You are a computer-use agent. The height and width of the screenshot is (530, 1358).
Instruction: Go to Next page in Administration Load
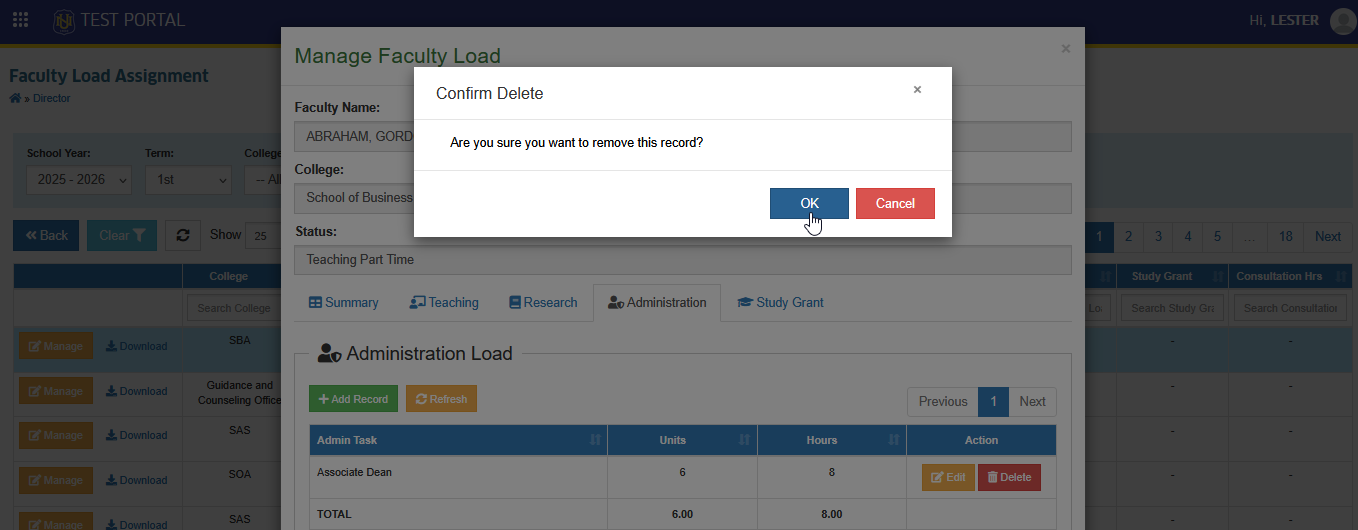1032,401
